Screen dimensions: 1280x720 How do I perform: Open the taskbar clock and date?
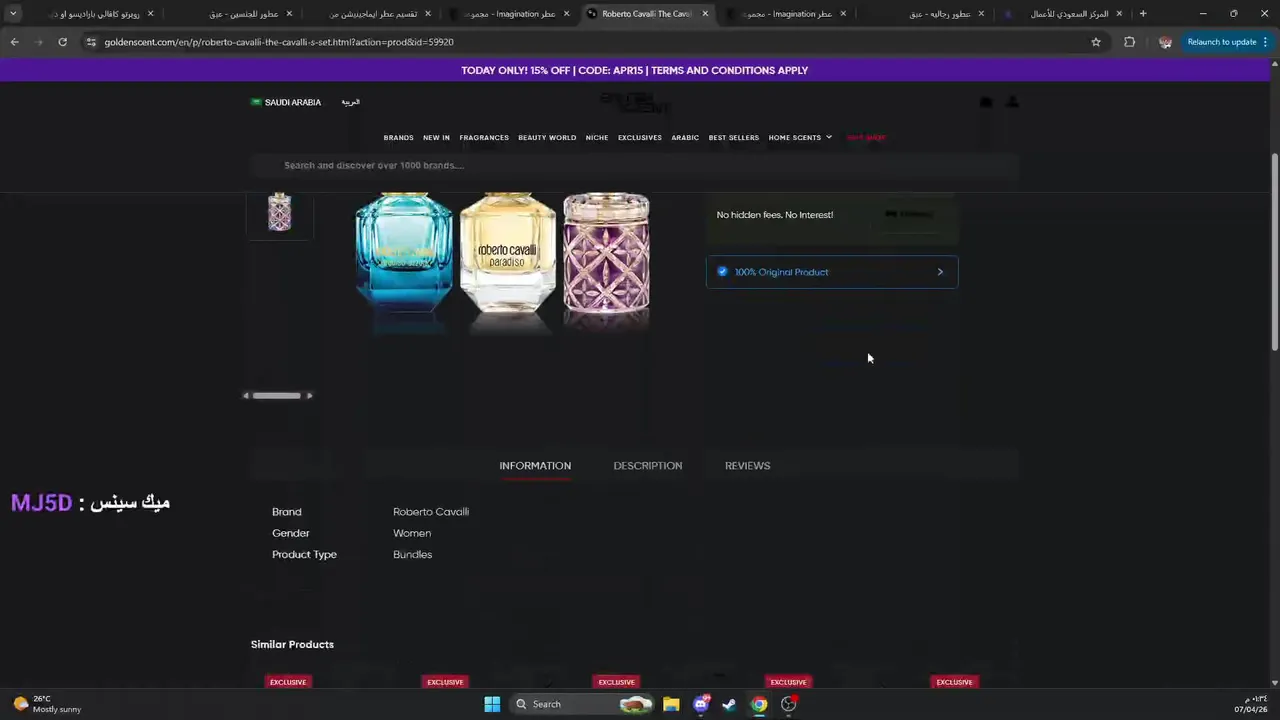point(1250,704)
